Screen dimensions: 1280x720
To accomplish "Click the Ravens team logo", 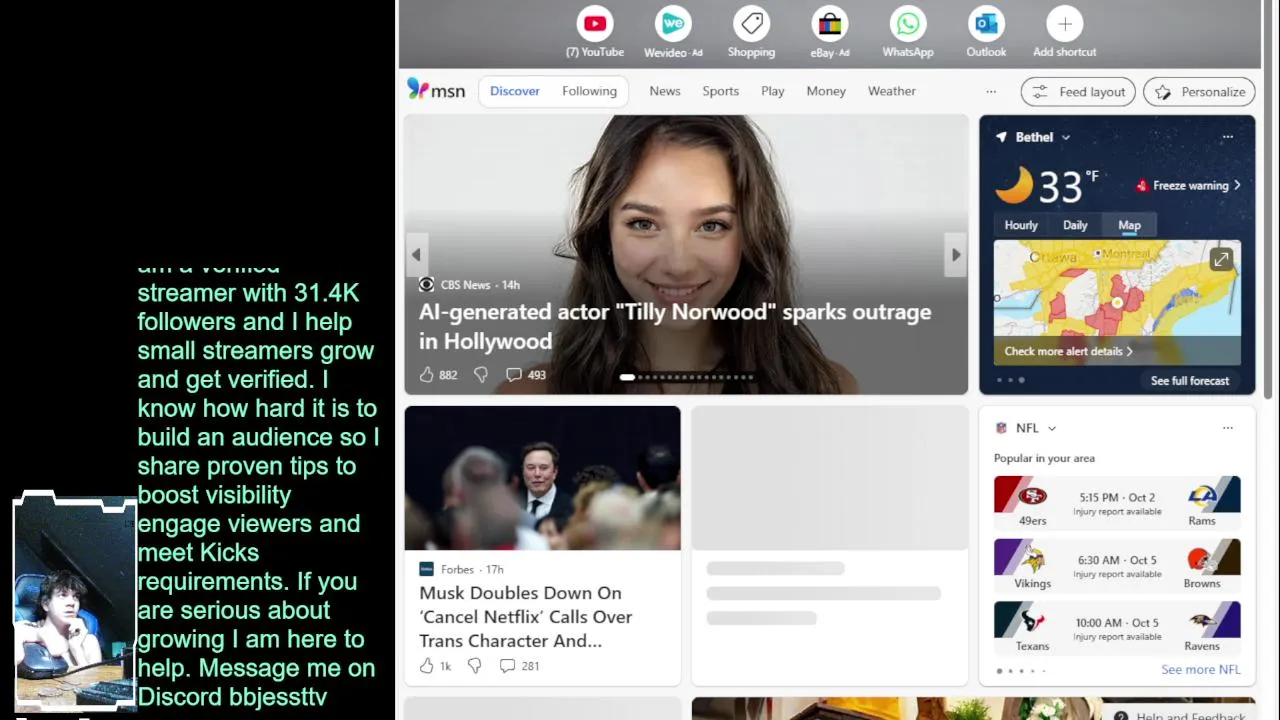I will click(x=1201, y=621).
